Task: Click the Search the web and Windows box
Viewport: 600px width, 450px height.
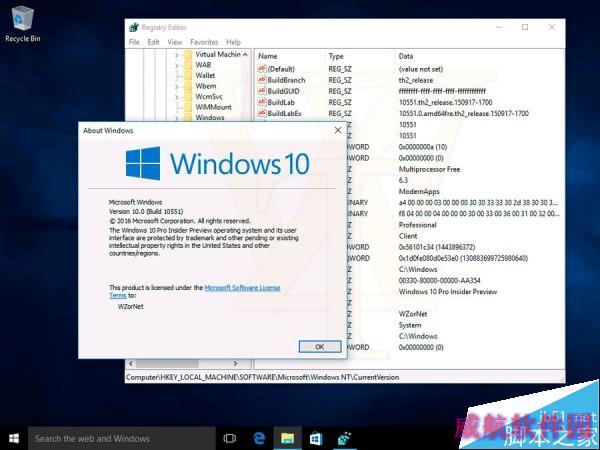Action: click(122, 439)
